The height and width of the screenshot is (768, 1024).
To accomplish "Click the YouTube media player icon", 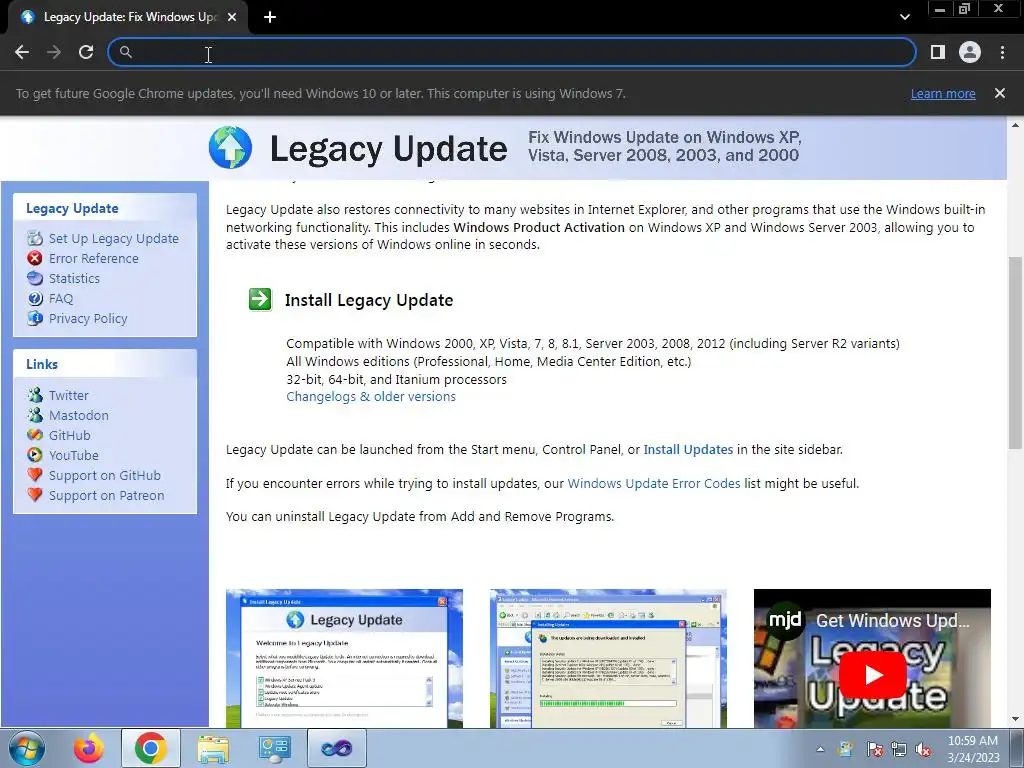I will 35,455.
